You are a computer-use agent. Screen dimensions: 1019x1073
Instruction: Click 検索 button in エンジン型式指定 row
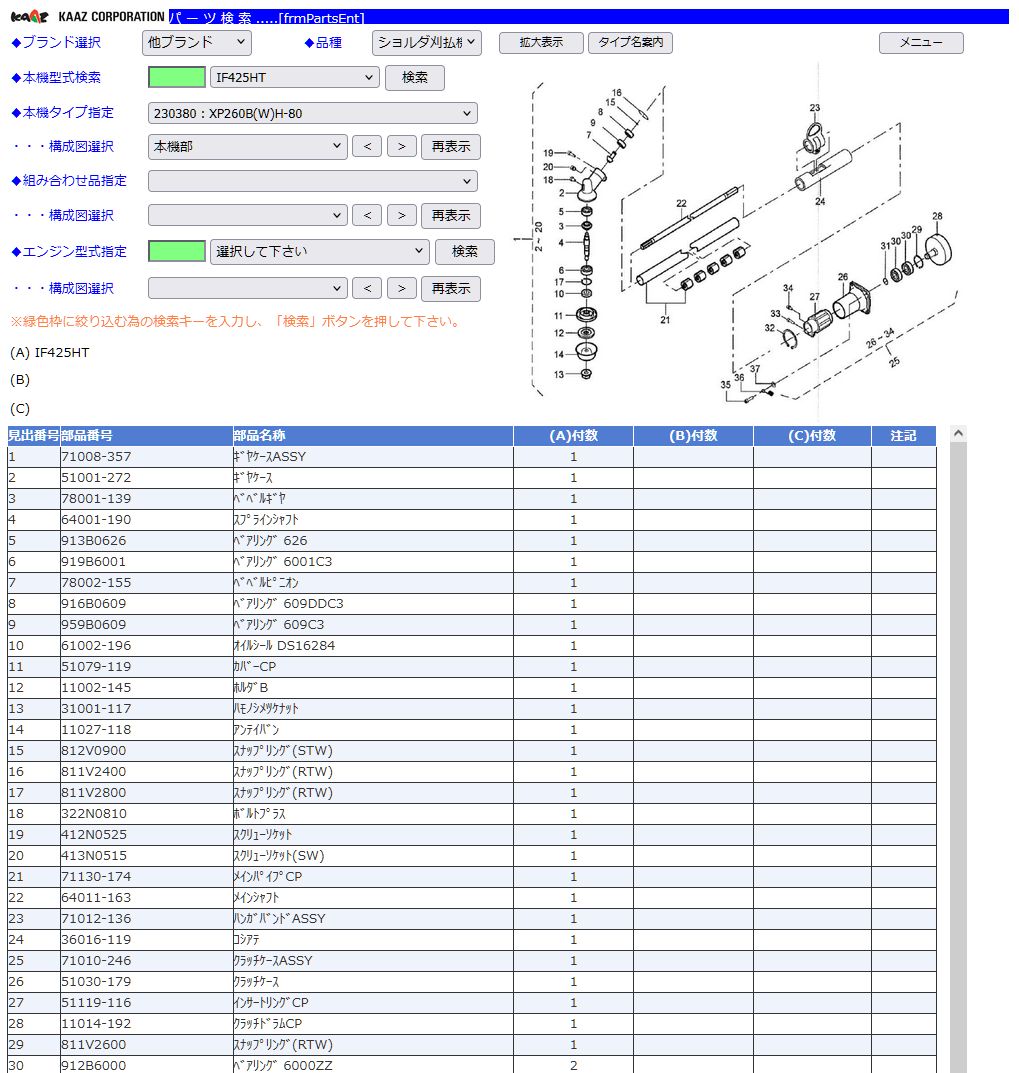(x=465, y=252)
